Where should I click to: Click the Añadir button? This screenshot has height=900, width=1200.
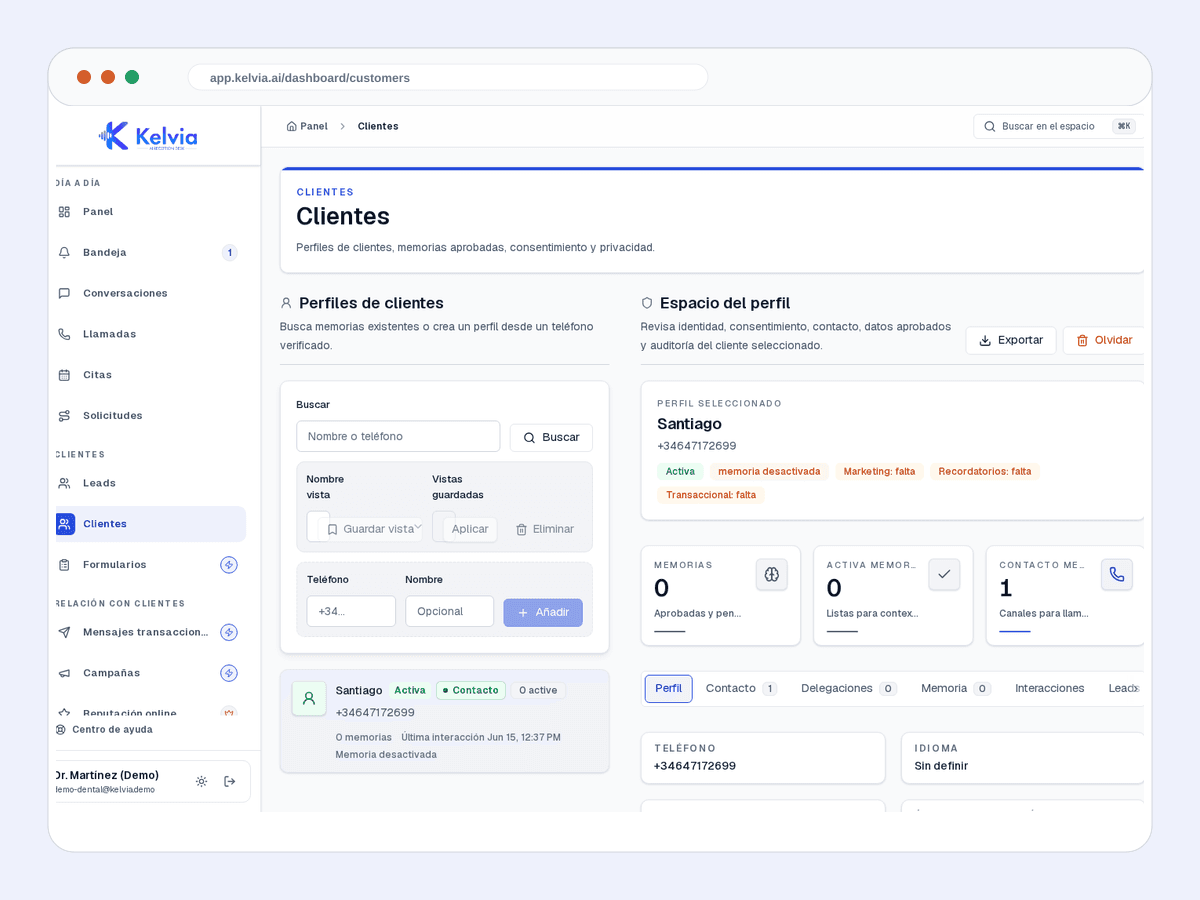point(543,612)
